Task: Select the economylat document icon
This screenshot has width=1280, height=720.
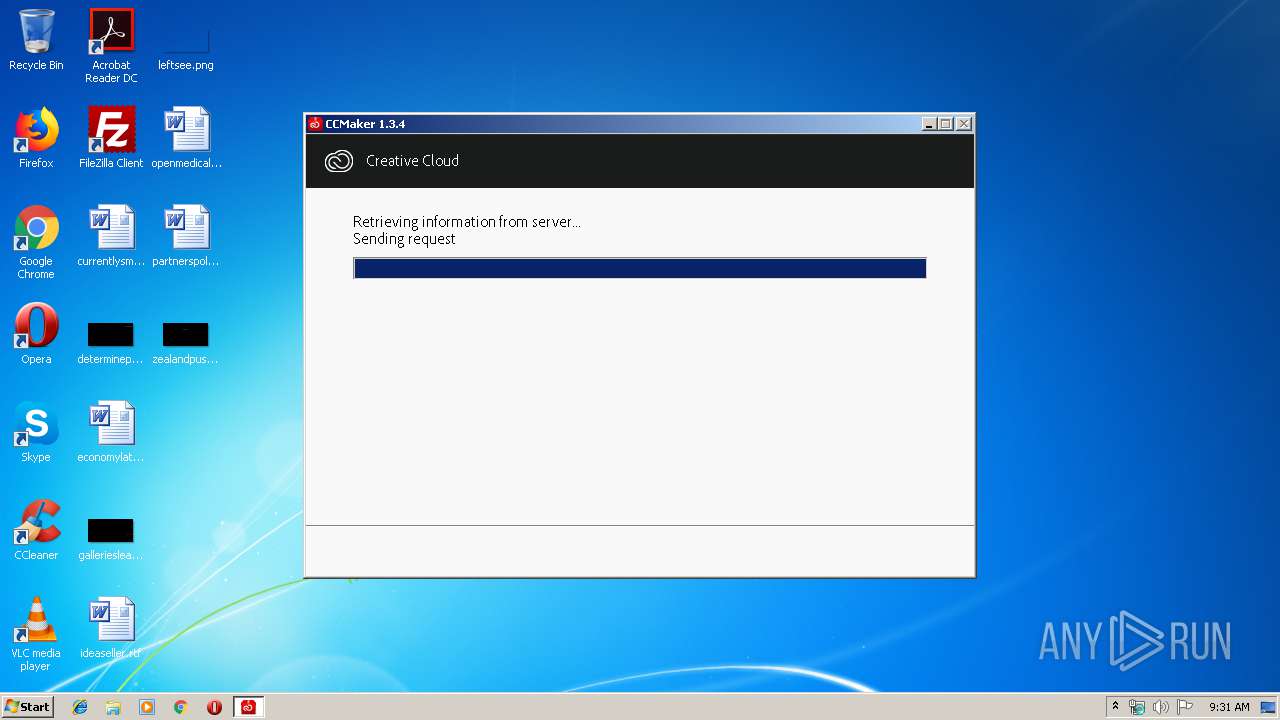Action: pos(111,432)
